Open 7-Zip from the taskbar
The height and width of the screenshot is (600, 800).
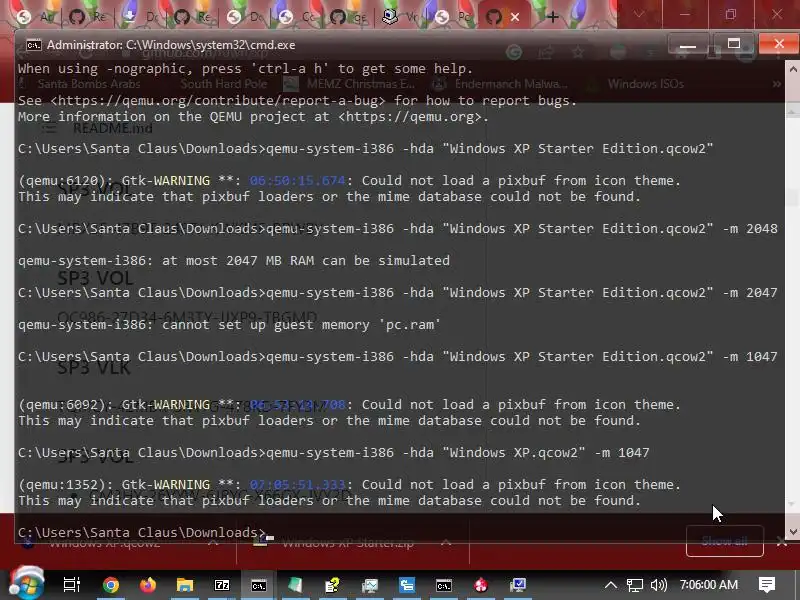coord(222,585)
